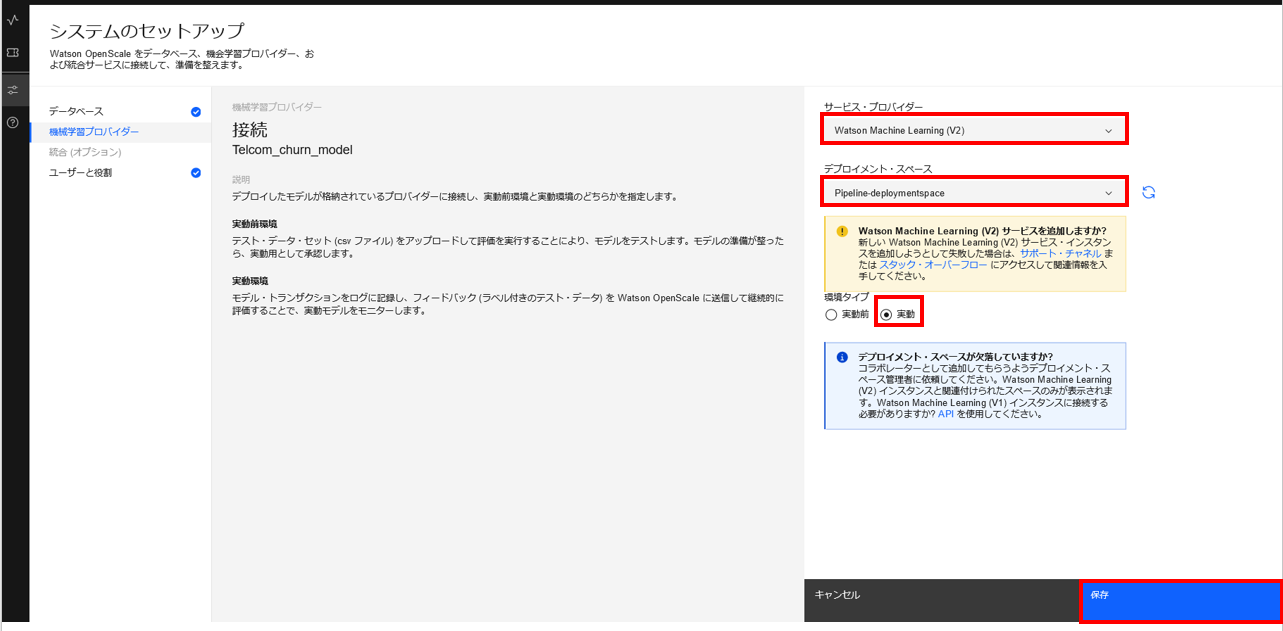Open the API link in info box
The image size is (1283, 631).
click(x=946, y=414)
